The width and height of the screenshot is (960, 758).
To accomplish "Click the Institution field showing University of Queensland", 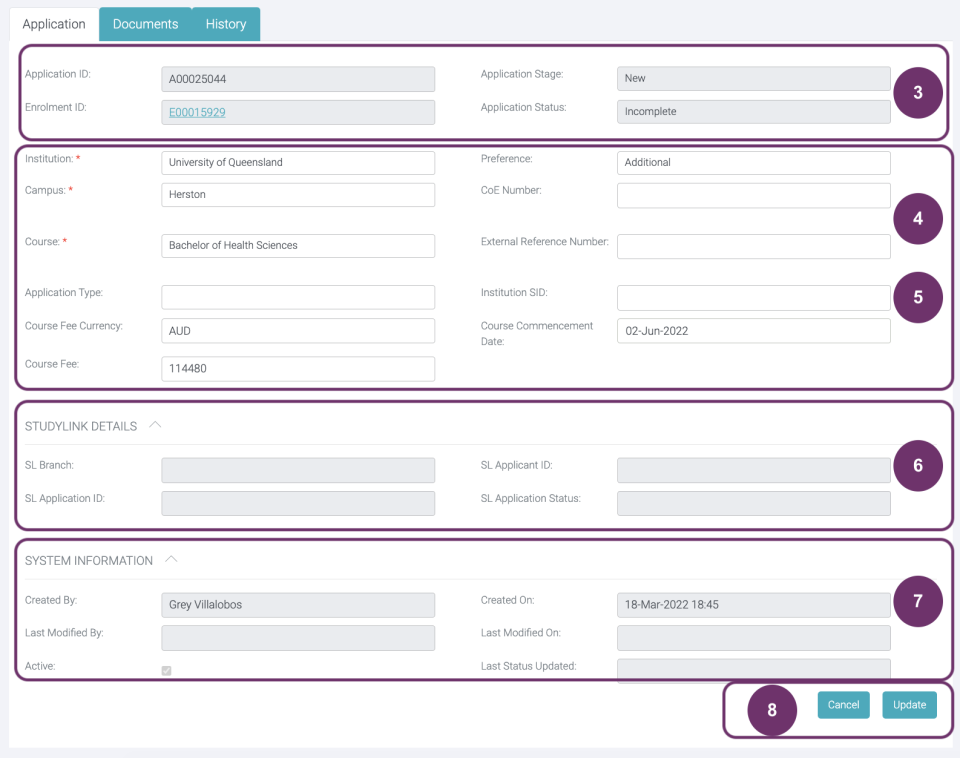I will [x=297, y=162].
